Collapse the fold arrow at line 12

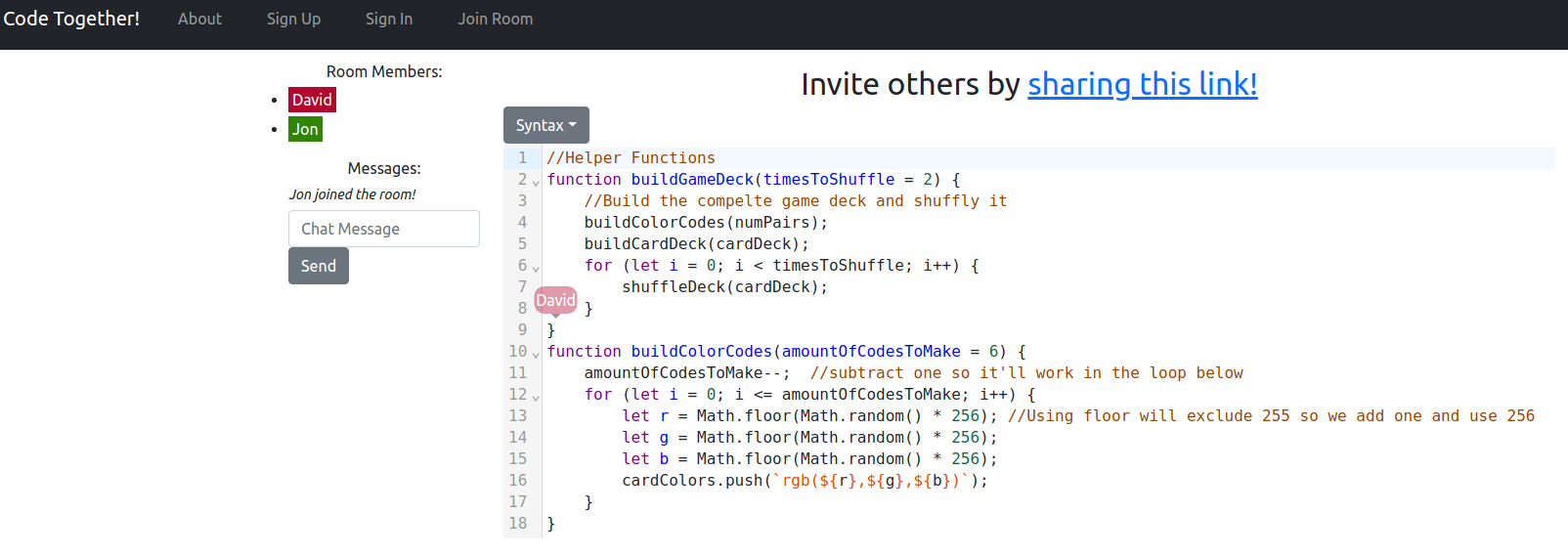(536, 397)
